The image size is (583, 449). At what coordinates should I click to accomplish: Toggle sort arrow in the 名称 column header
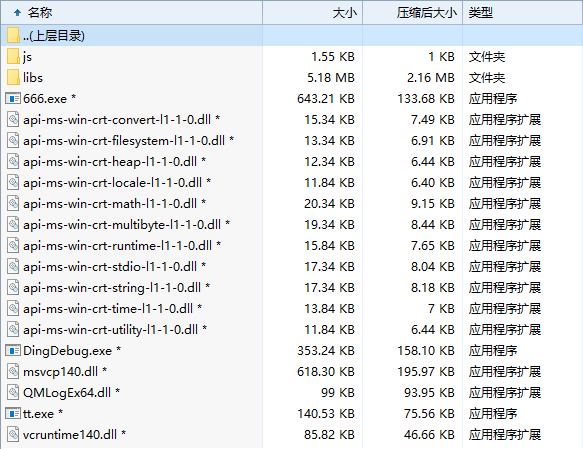point(17,13)
